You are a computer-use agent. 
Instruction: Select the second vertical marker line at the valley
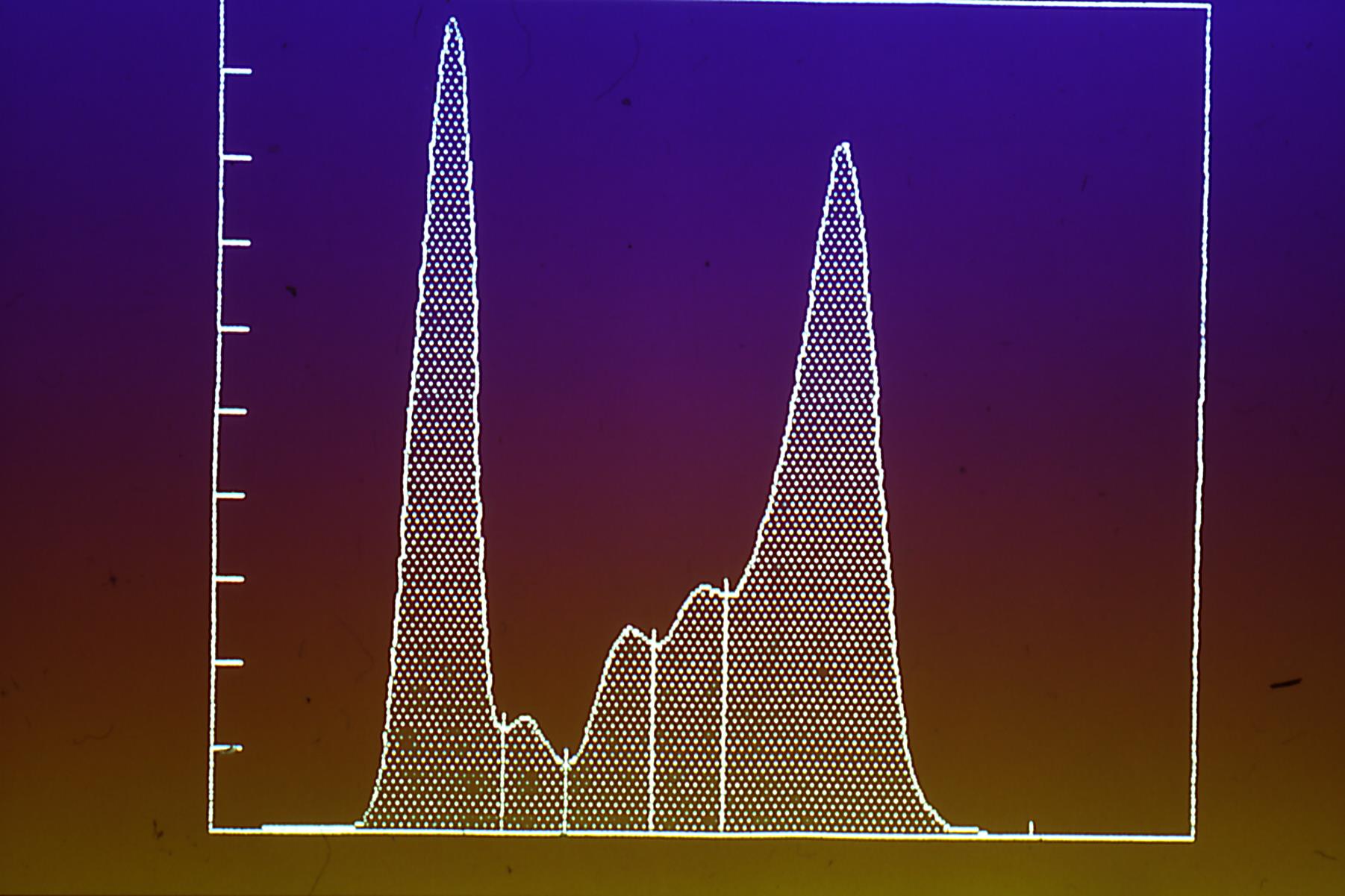click(565, 791)
